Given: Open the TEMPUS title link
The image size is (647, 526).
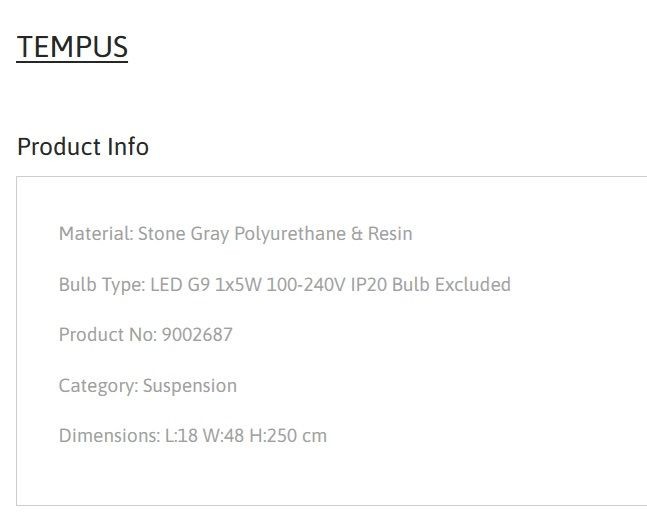Looking at the screenshot, I should pyautogui.click(x=72, y=47).
